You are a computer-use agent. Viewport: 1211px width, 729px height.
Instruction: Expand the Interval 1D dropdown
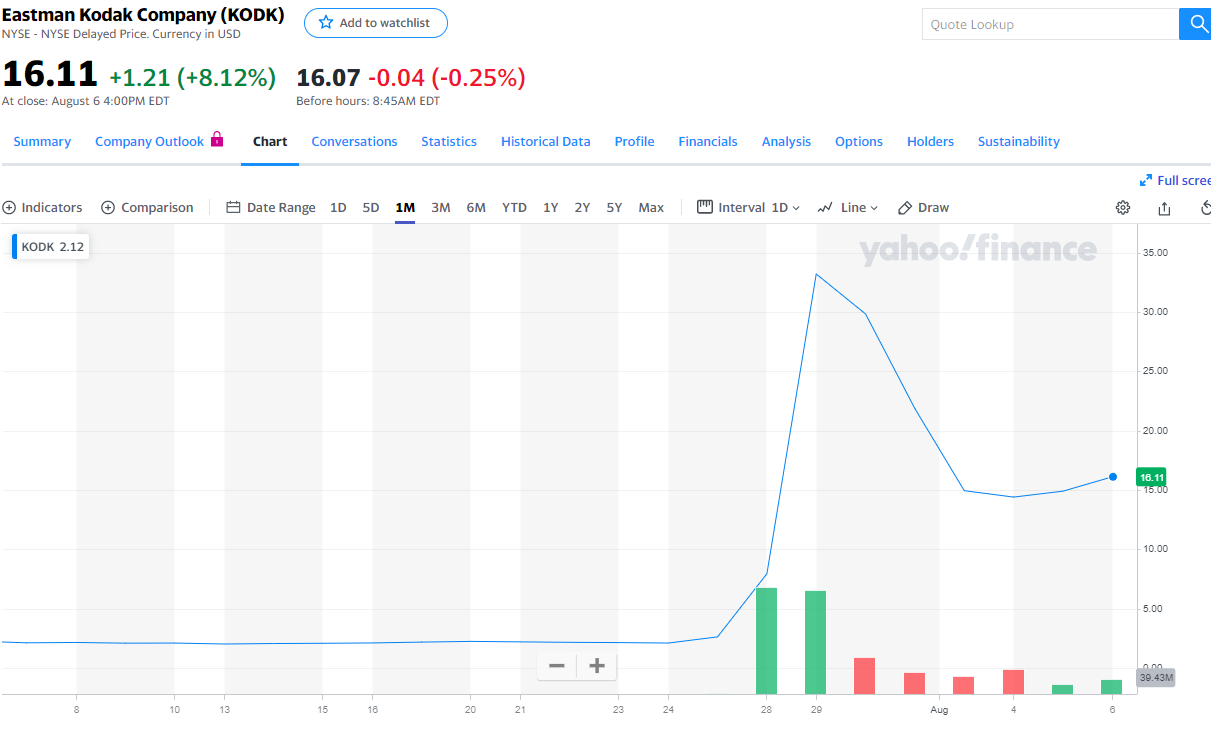749,208
